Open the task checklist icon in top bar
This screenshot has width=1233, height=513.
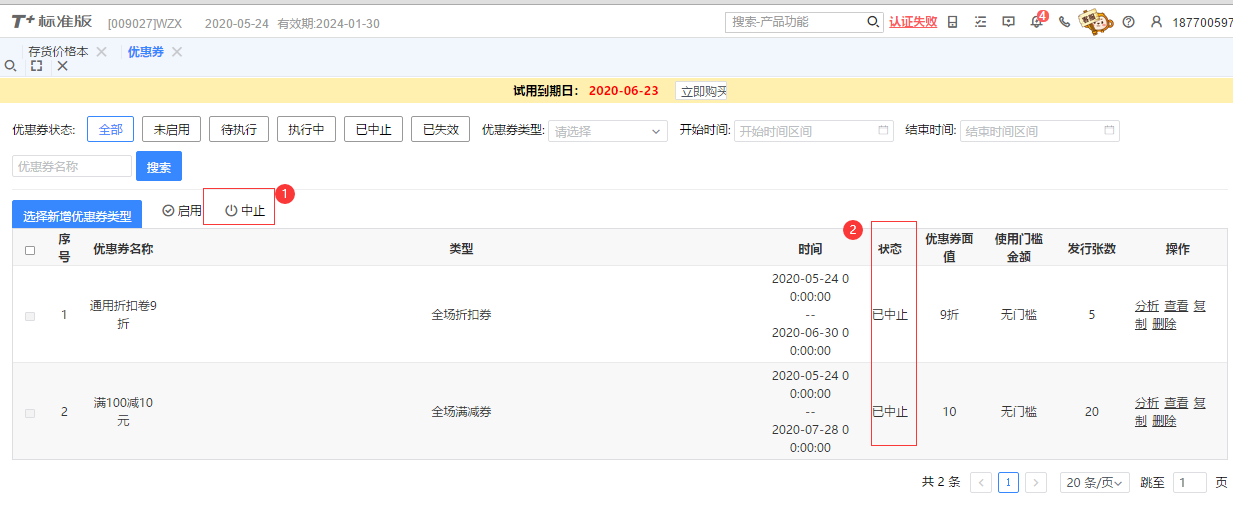pyautogui.click(x=980, y=21)
